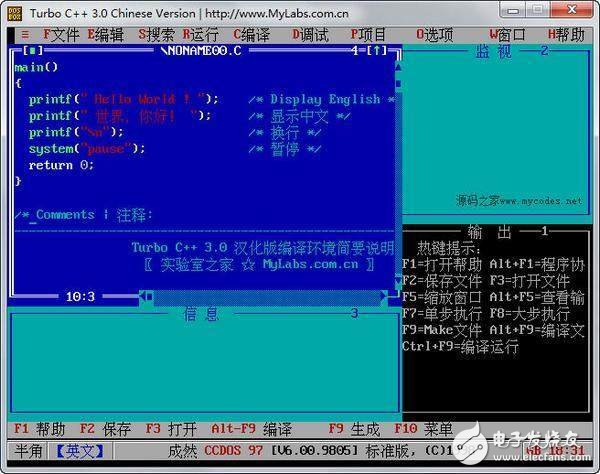Click F1 帮助 in the status line
Image resolution: width=600 pixels, height=474 pixels.
(x=39, y=429)
